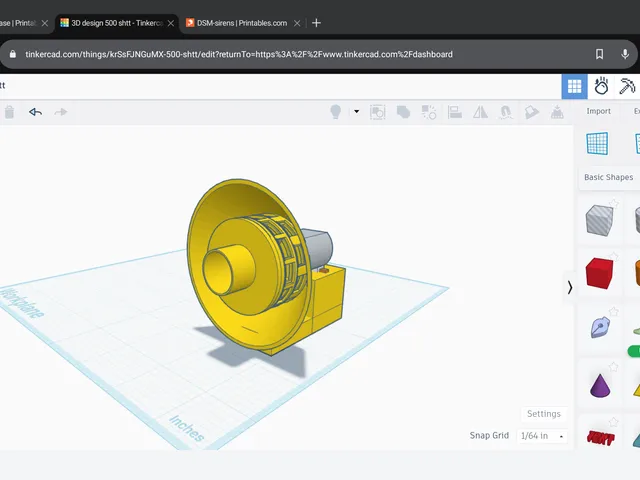Bookmark this page icon

pos(599,54)
